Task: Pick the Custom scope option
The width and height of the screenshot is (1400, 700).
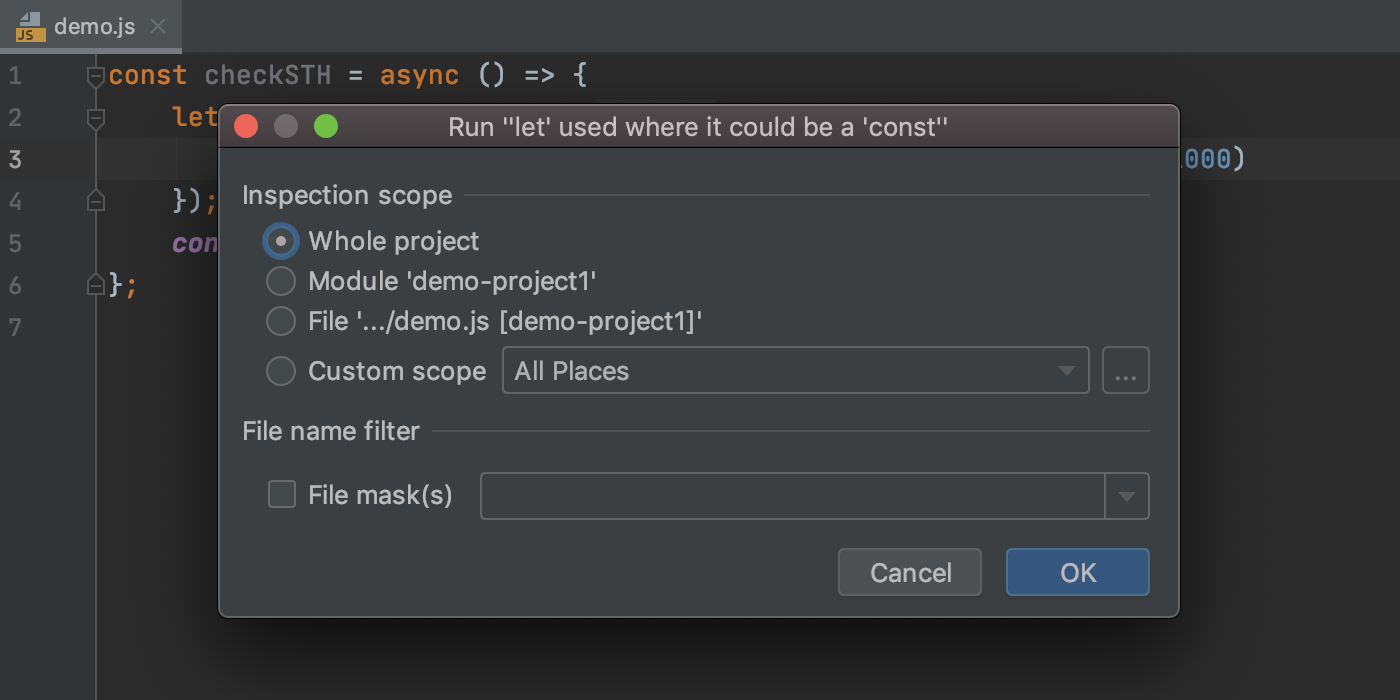Action: click(281, 371)
